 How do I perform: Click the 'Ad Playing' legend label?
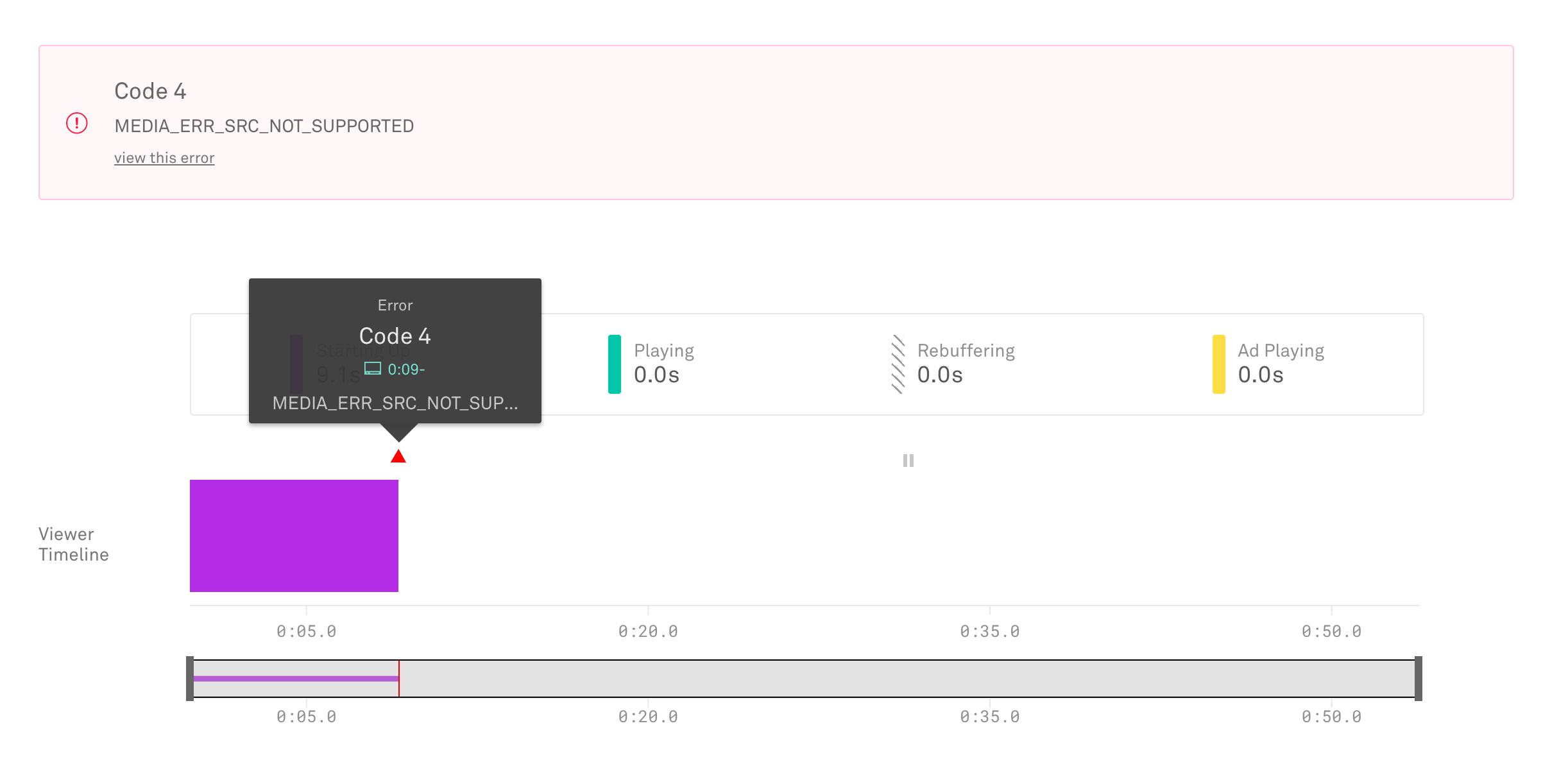(x=1281, y=351)
